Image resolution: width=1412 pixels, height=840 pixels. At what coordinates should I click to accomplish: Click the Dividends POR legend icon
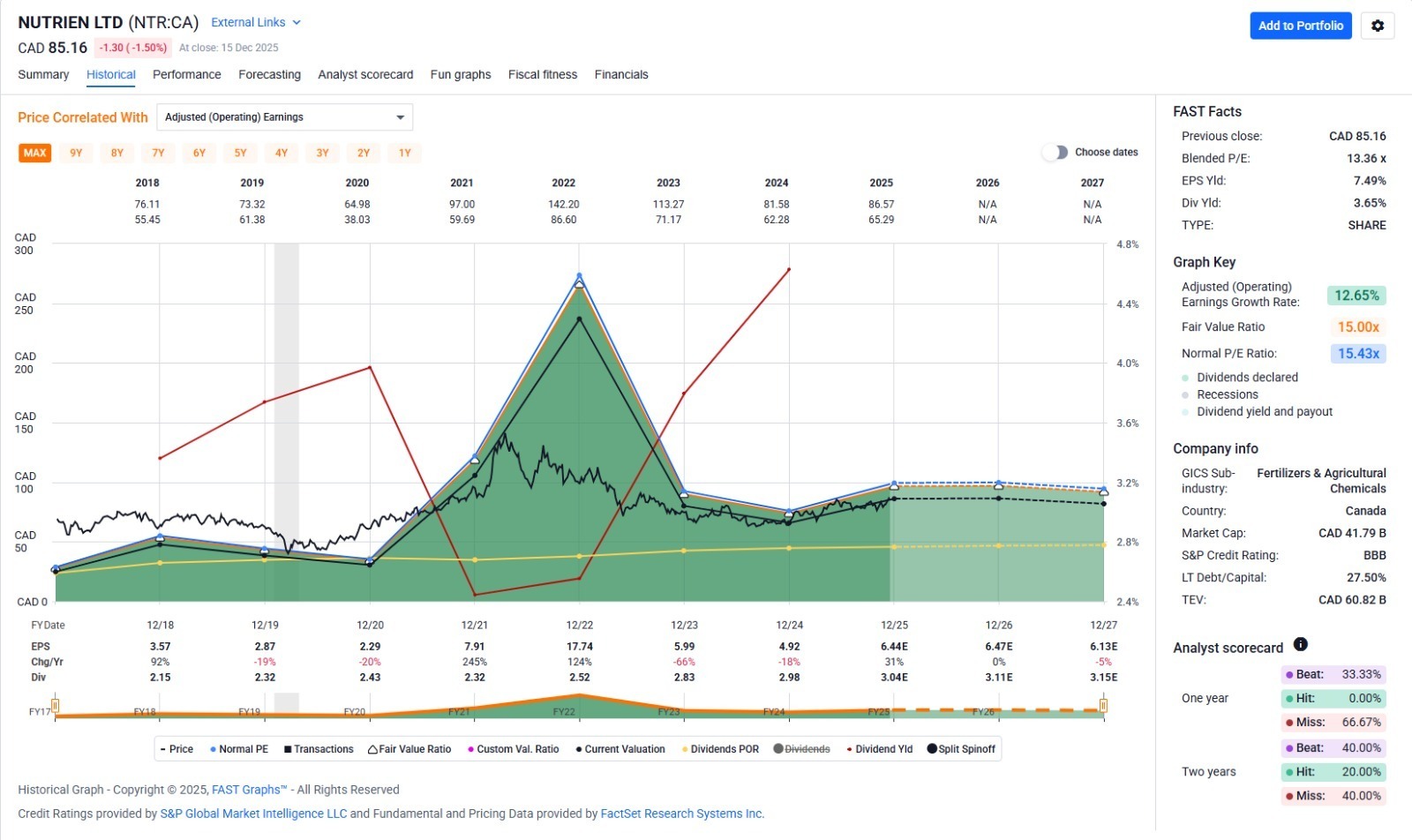click(x=685, y=749)
